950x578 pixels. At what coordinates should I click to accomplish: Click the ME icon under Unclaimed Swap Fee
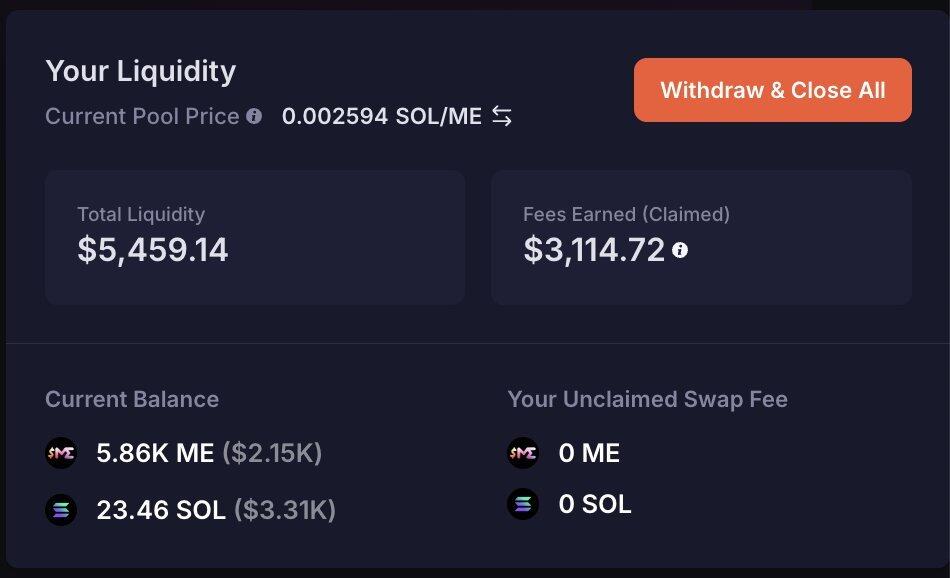tap(522, 453)
